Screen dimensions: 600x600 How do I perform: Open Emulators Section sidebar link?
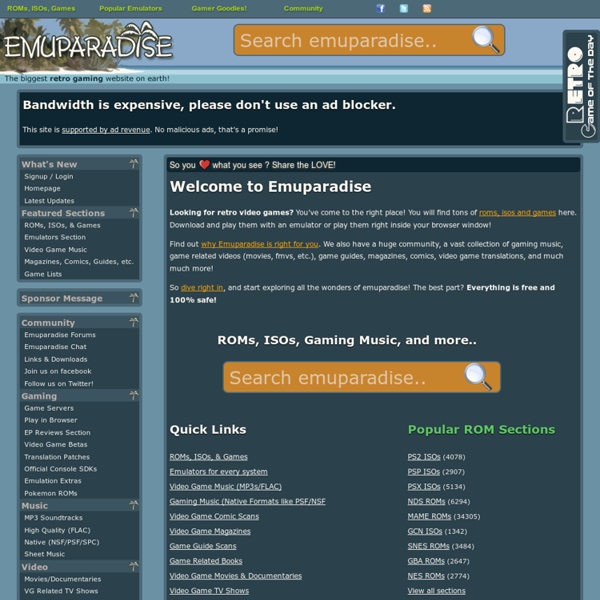click(55, 237)
